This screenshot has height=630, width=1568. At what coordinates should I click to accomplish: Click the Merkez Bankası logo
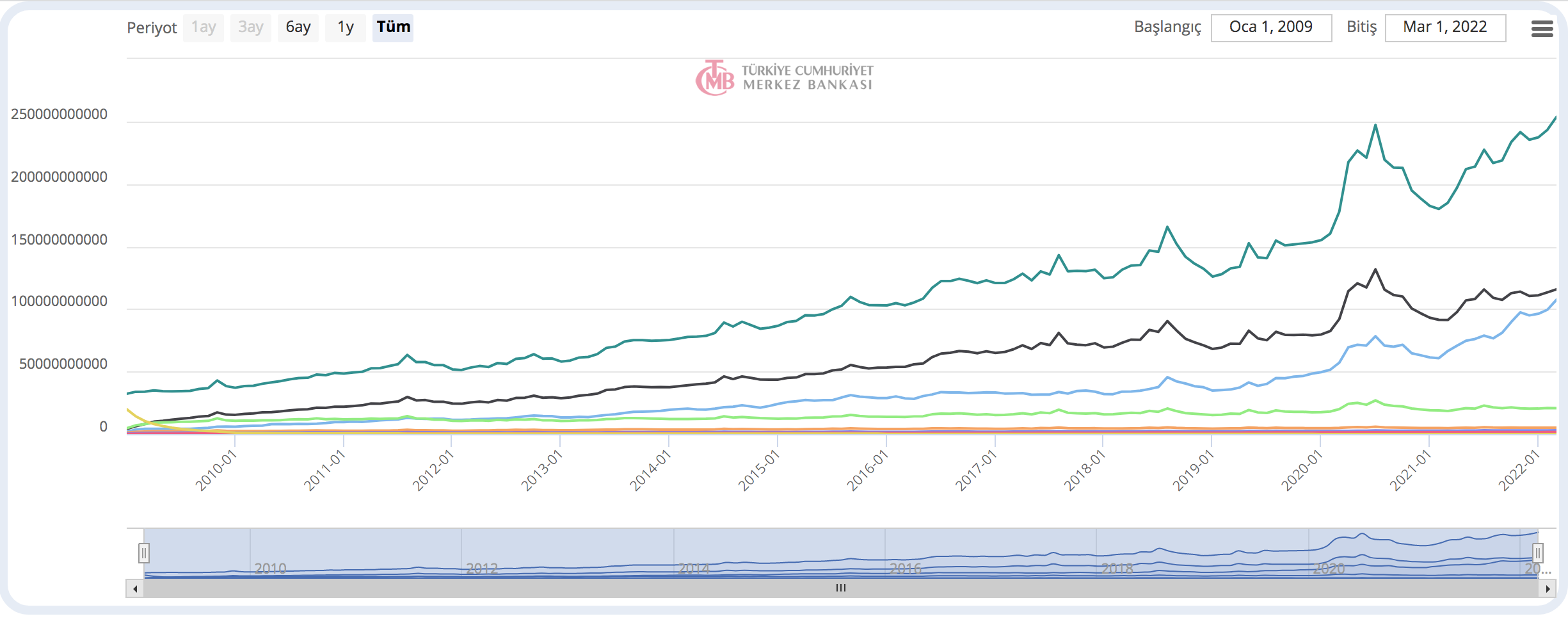(x=784, y=78)
